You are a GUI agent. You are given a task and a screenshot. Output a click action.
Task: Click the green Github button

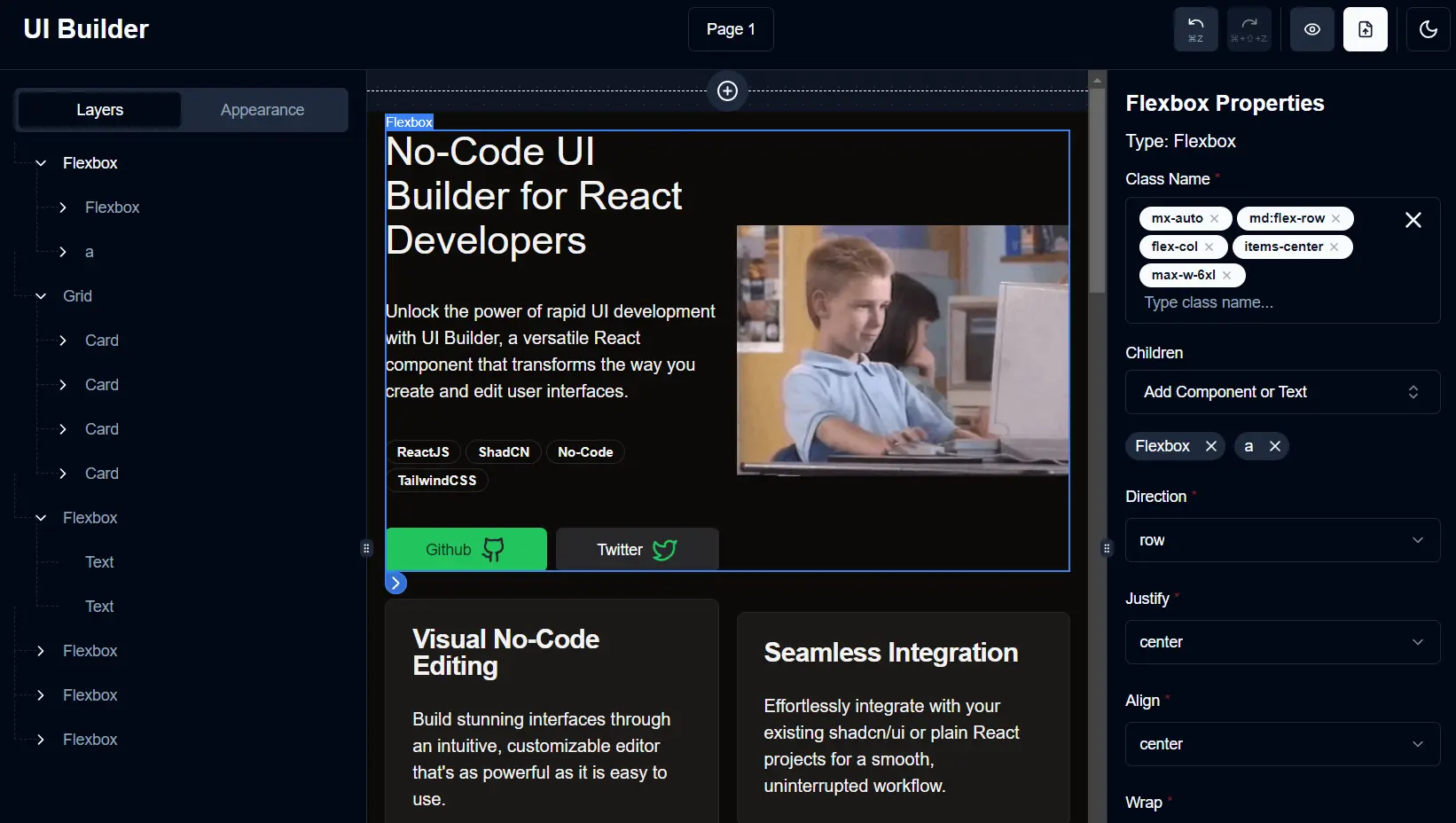pyautogui.click(x=466, y=549)
